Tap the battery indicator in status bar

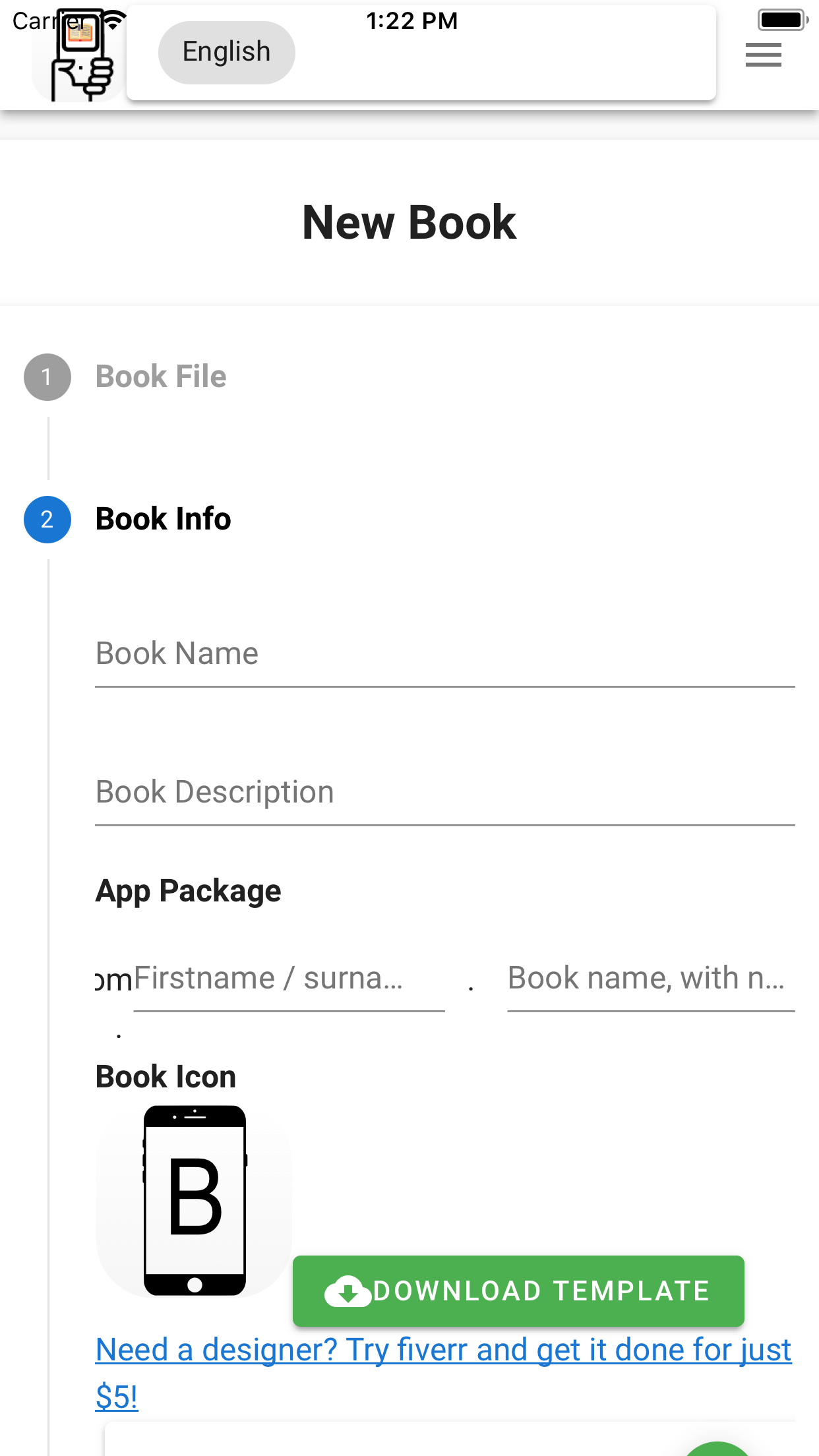[782, 20]
